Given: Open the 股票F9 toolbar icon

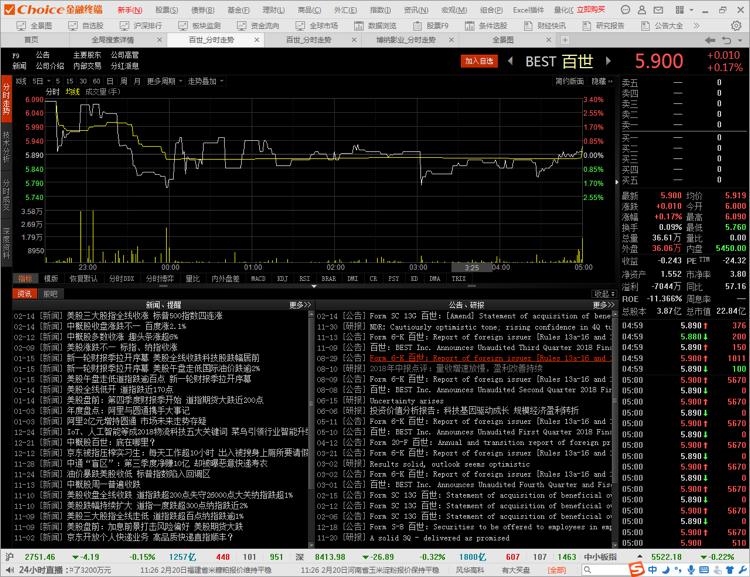Looking at the screenshot, I should tap(417, 26).
